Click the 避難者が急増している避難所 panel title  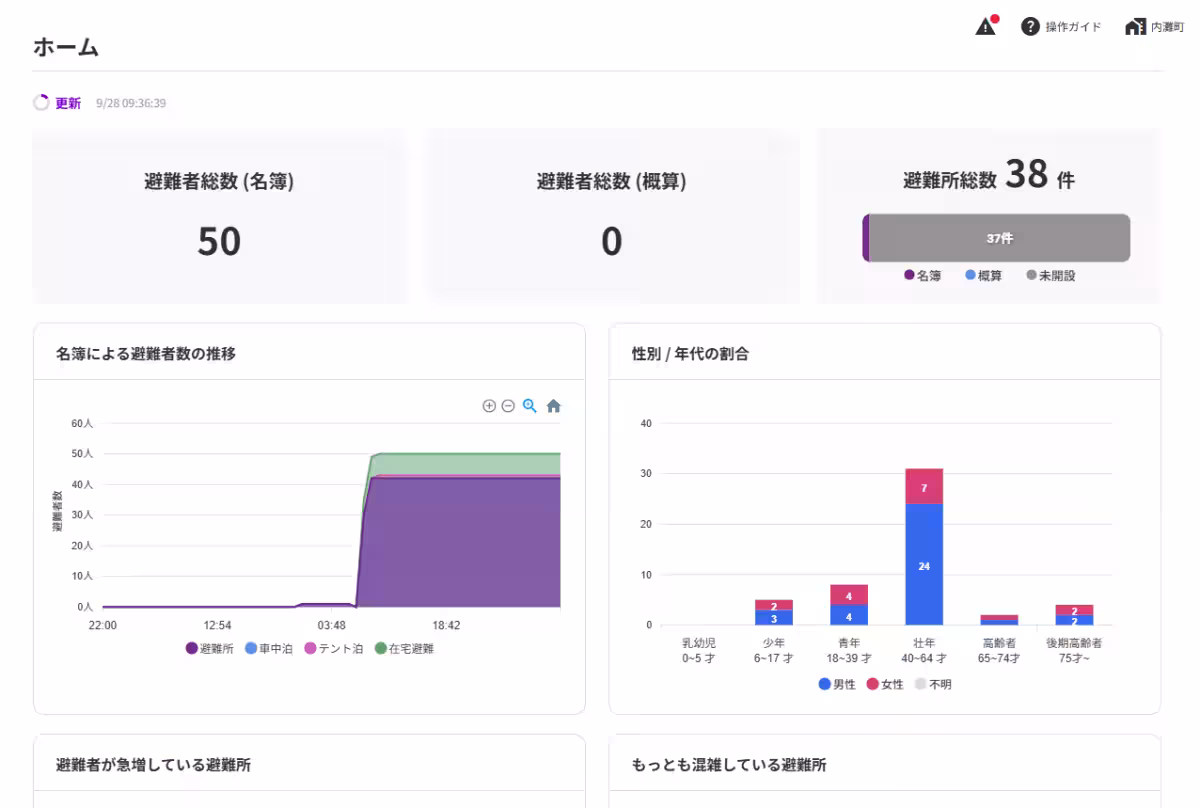pos(153,765)
